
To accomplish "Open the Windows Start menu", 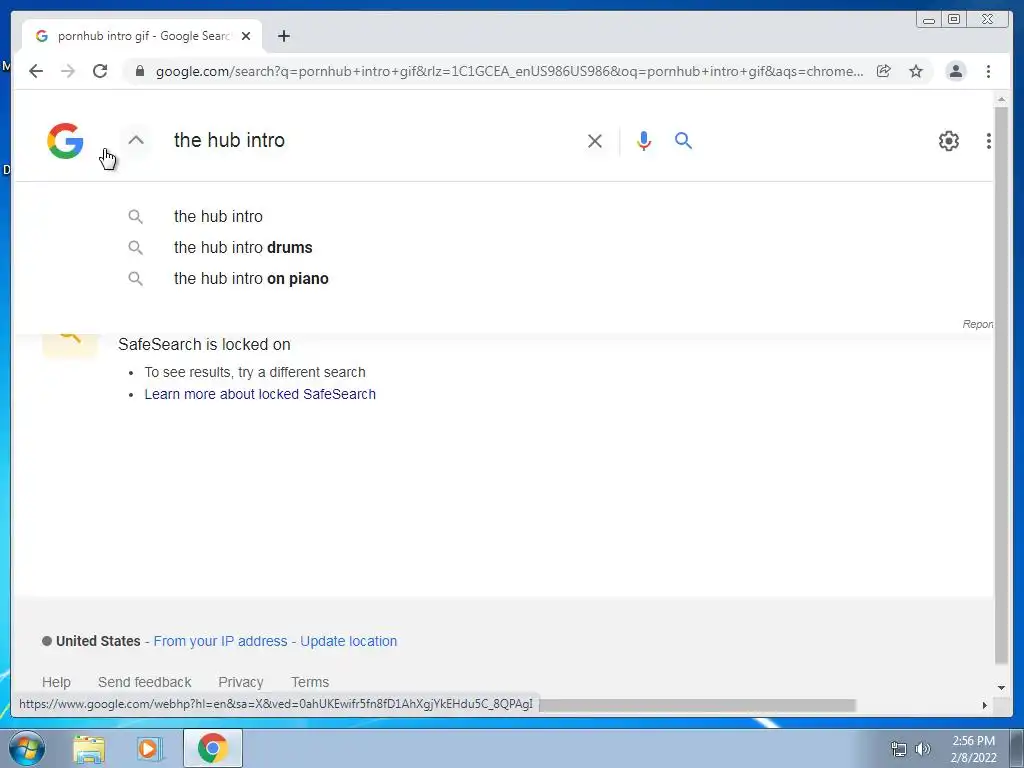I will pos(26,748).
